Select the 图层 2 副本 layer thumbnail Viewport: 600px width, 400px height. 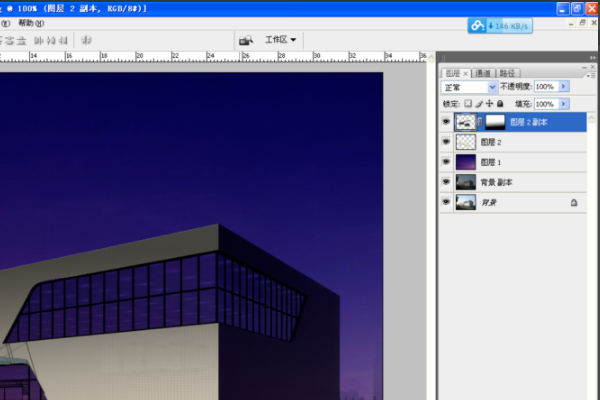pyautogui.click(x=466, y=122)
